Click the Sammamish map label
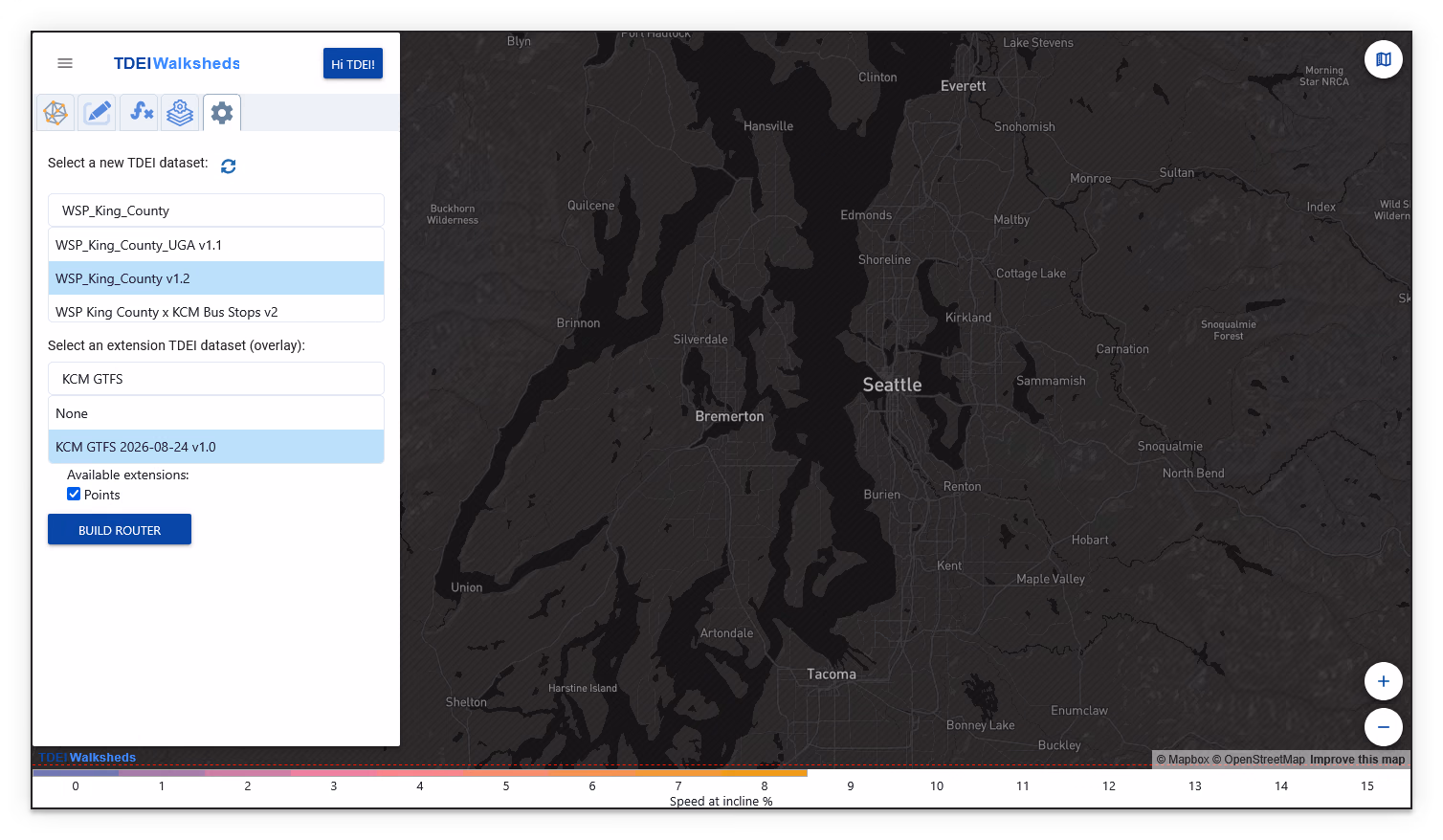The image size is (1443, 840). [x=1051, y=381]
